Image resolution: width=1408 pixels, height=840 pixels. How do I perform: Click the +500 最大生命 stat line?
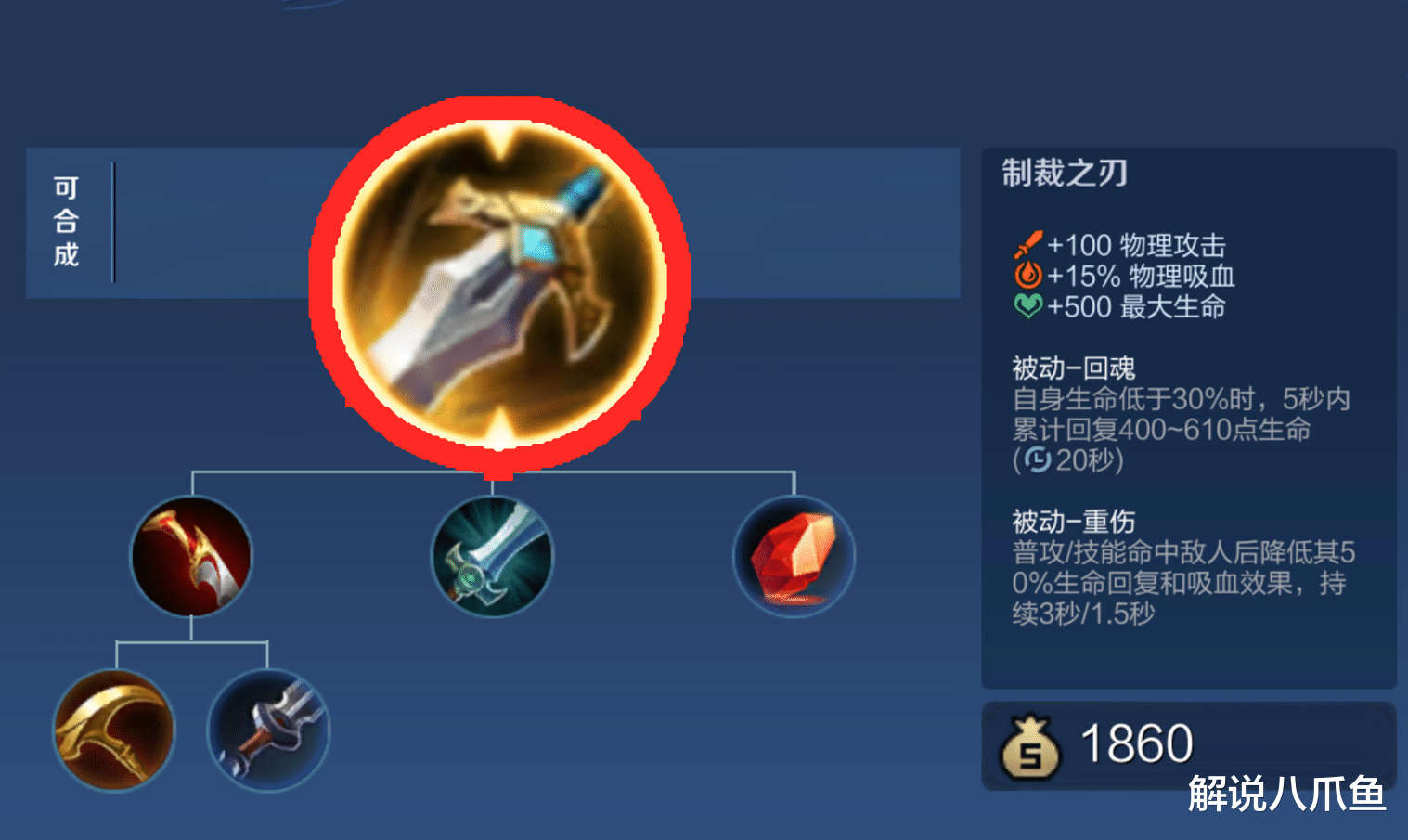[x=1120, y=306]
